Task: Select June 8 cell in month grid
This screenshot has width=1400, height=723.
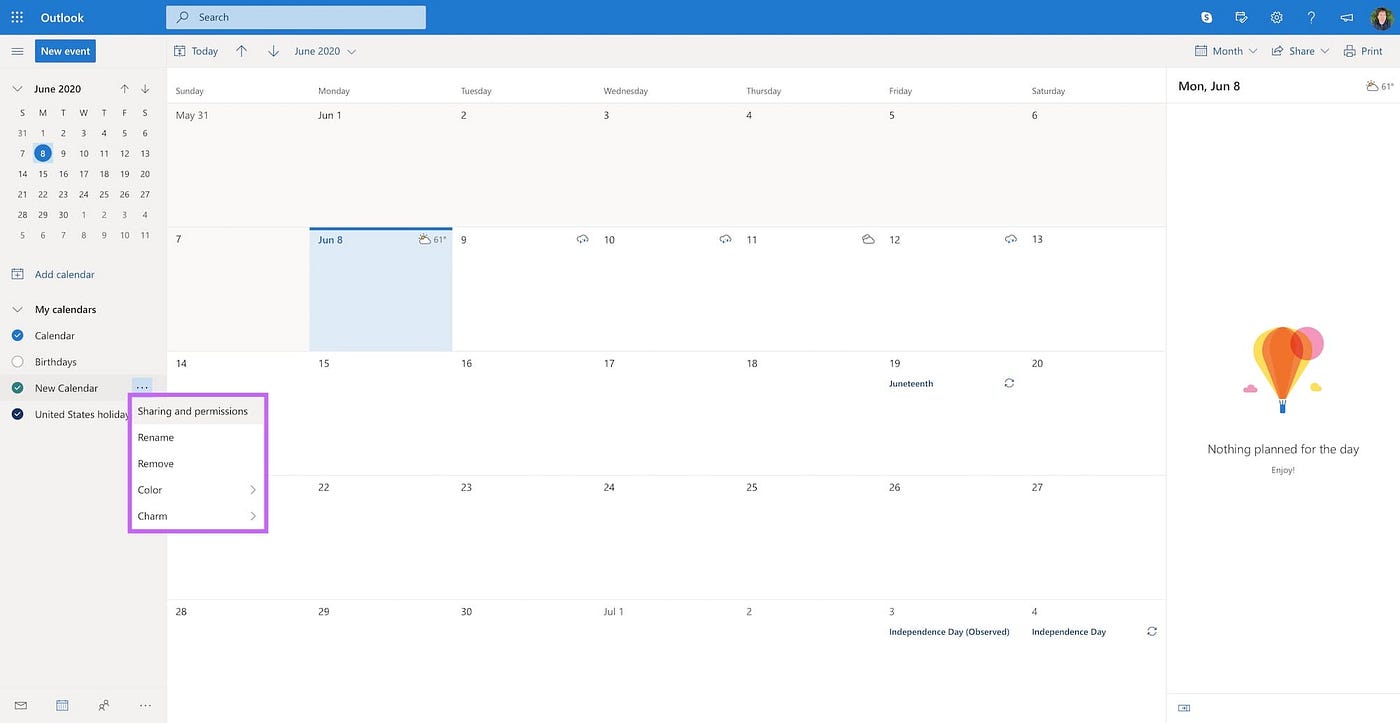Action: point(381,289)
